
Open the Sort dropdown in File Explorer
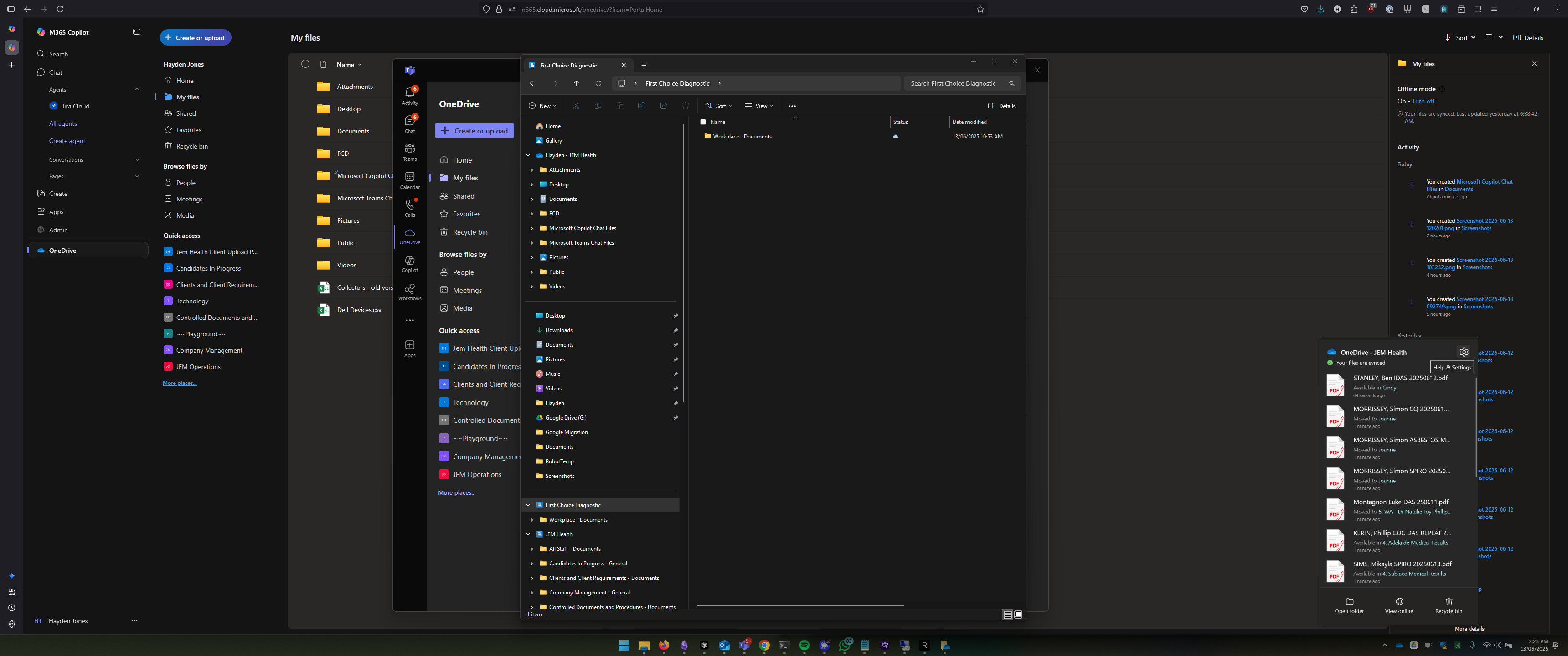[x=718, y=106]
